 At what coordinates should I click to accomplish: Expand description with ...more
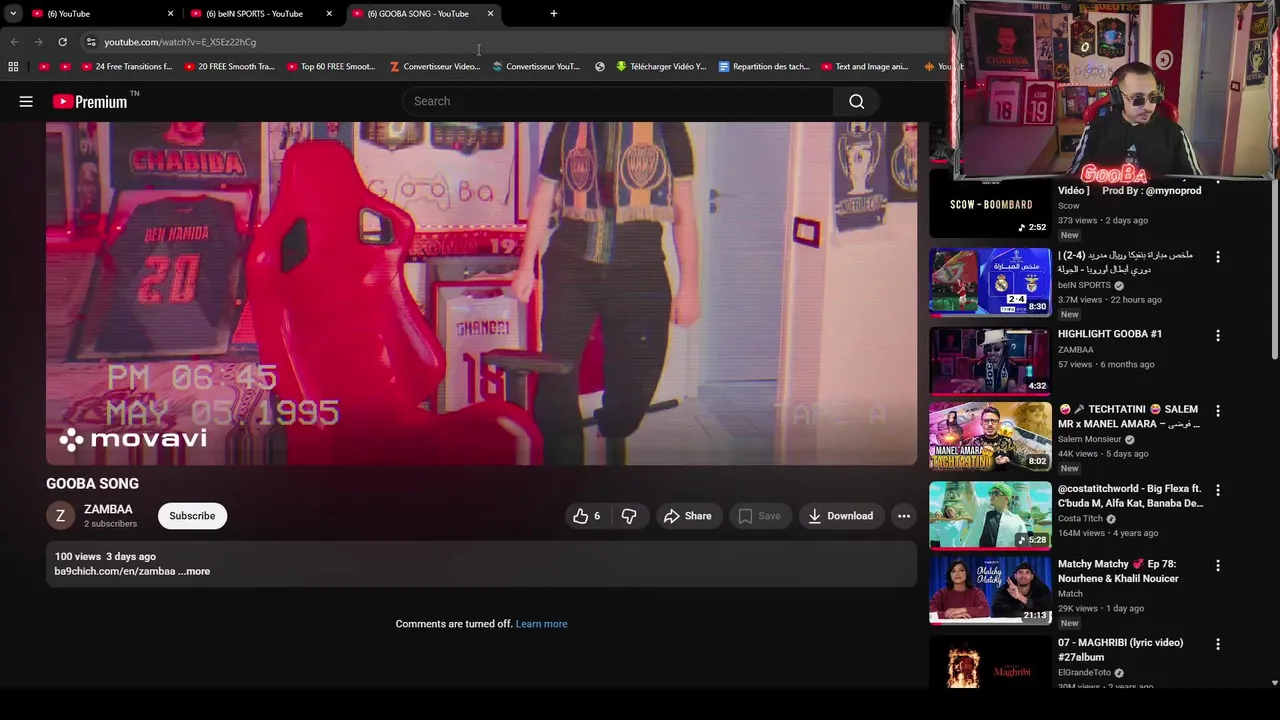(194, 571)
